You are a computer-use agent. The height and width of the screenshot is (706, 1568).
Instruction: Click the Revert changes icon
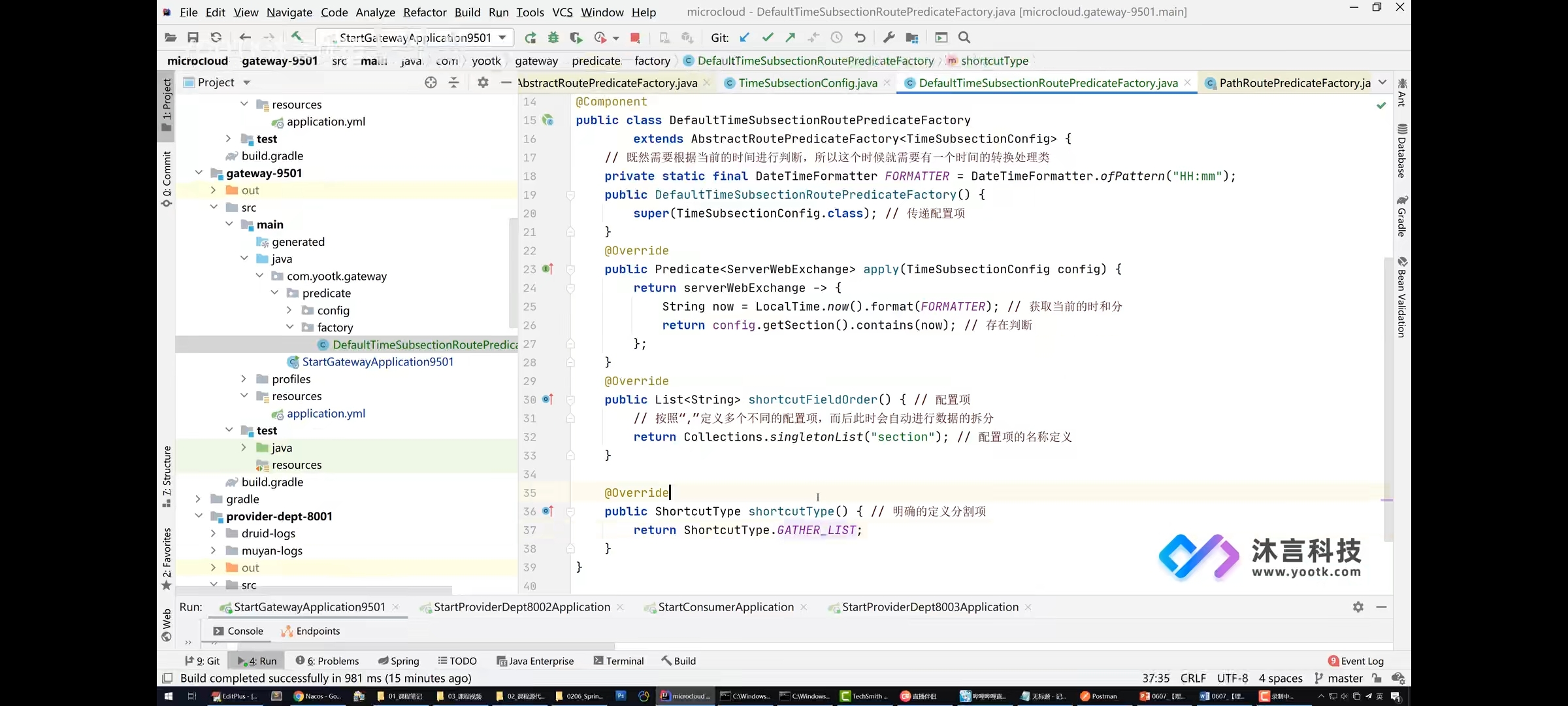point(858,37)
